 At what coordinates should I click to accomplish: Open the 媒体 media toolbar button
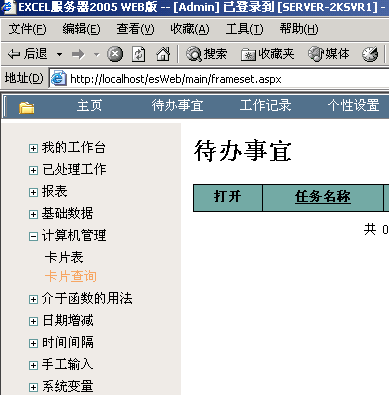(329, 54)
